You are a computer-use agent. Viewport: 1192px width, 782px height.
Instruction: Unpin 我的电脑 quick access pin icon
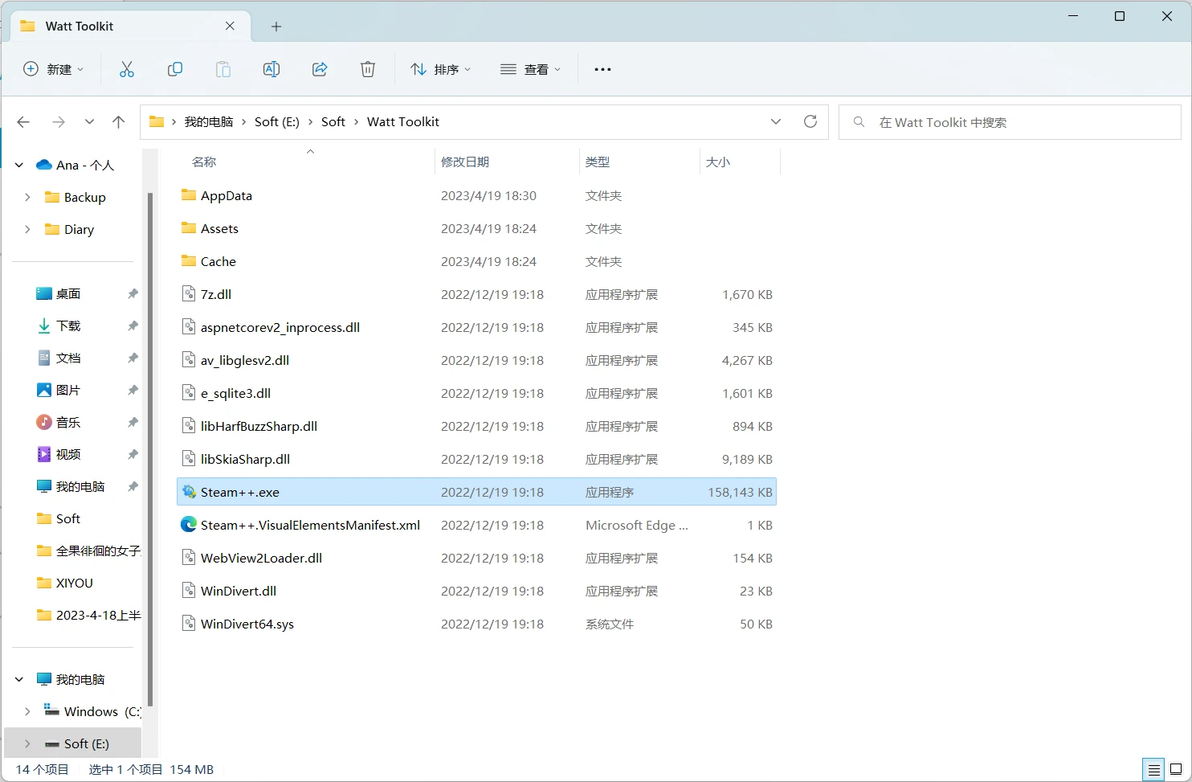[x=133, y=486]
